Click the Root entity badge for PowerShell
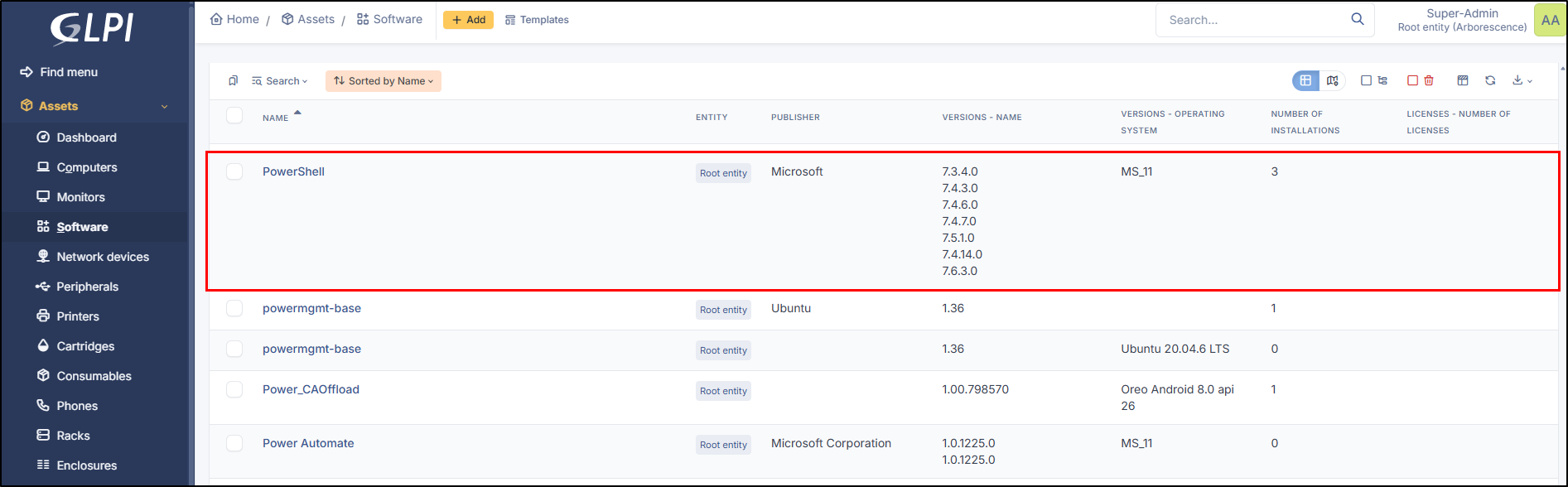The height and width of the screenshot is (487, 1568). (723, 173)
